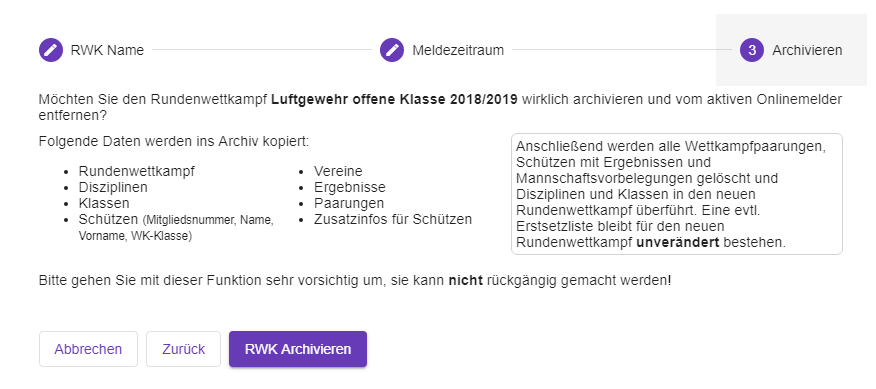Confirm with the RWK Archivieren button
This screenshot has height=389, width=876.
pos(298,349)
